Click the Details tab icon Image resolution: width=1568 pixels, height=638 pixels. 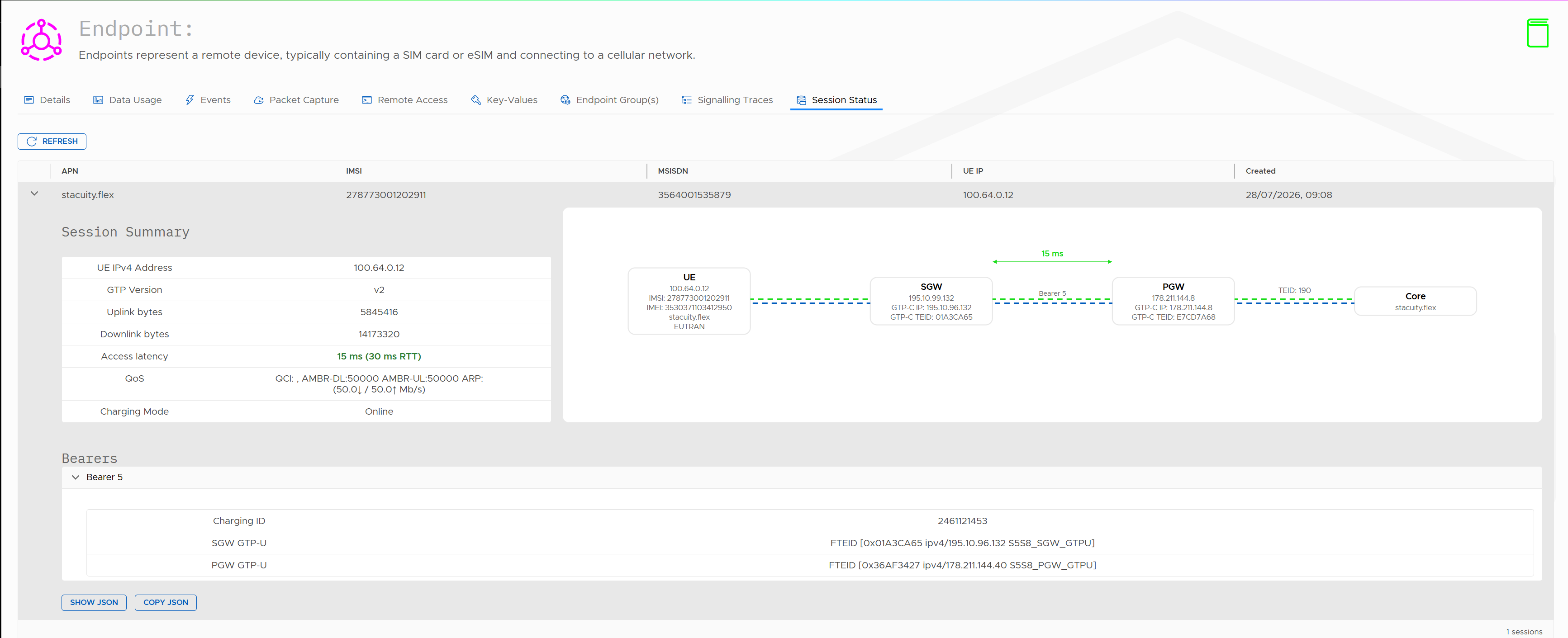[29, 100]
